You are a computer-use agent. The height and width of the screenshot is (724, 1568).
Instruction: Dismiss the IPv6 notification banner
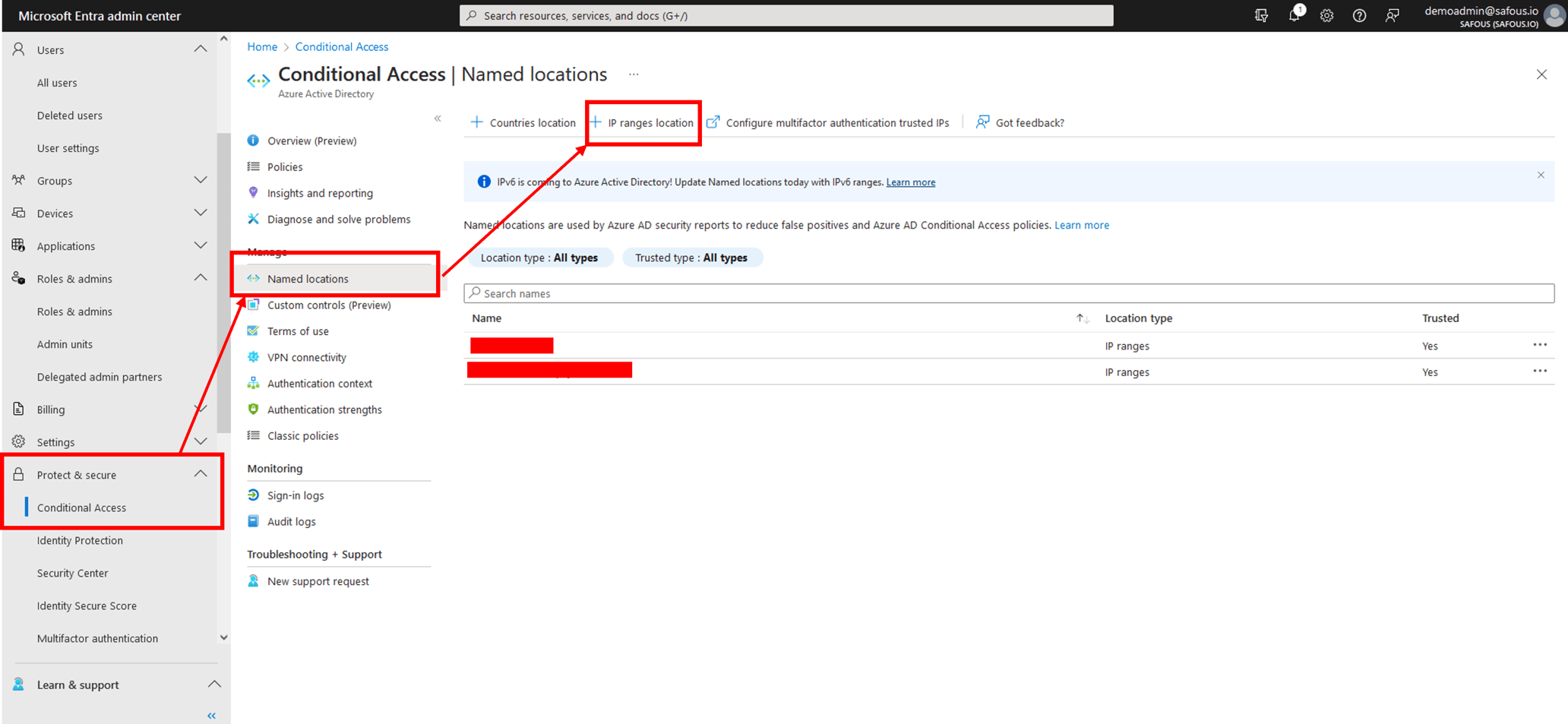coord(1541,174)
